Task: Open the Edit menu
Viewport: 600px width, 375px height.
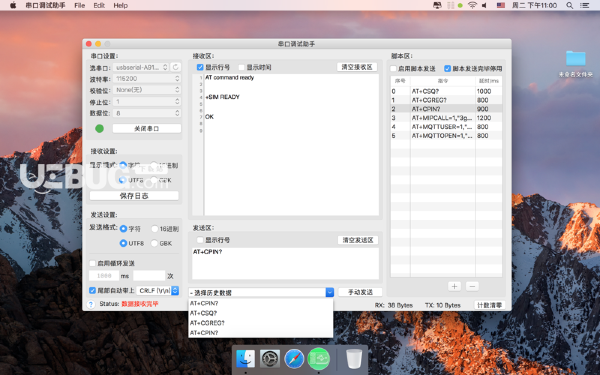Action: (x=99, y=5)
